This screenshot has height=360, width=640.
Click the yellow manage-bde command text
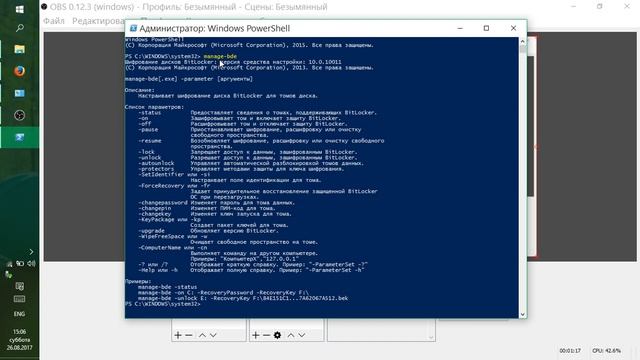pyautogui.click(x=220, y=56)
